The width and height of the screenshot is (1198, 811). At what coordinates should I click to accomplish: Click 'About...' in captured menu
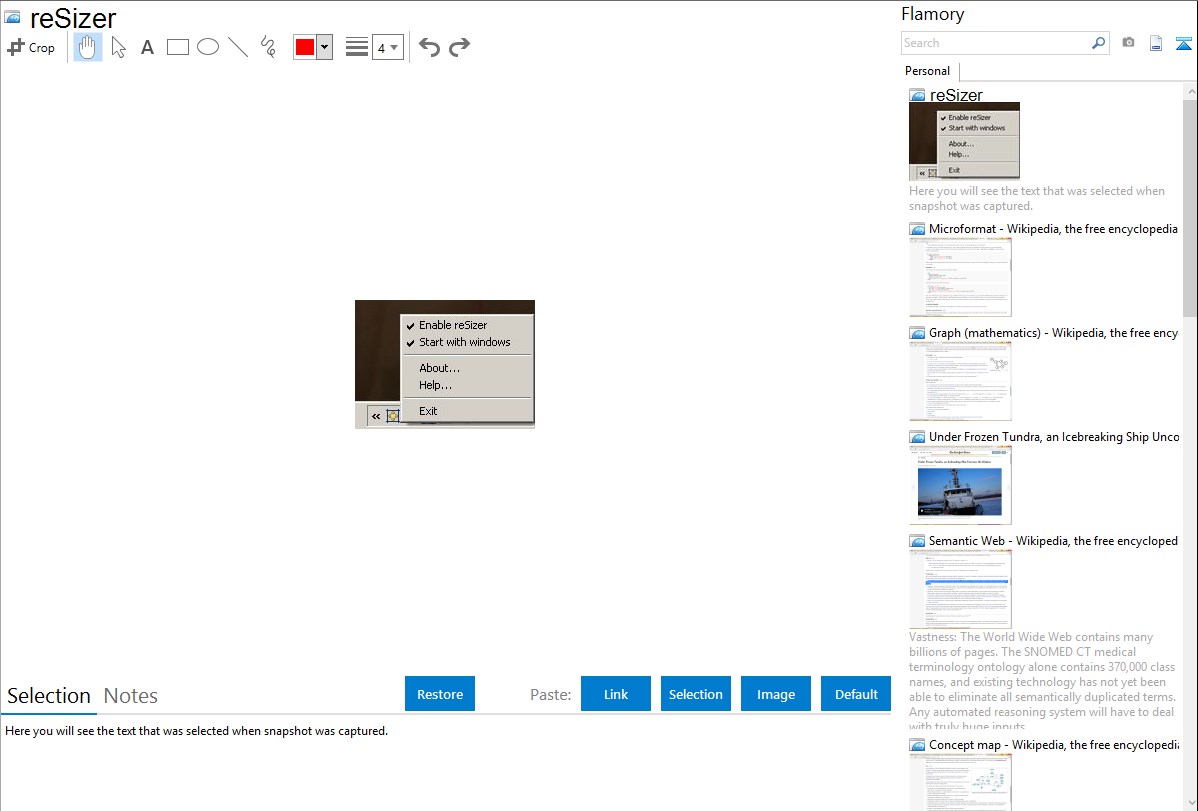pos(439,368)
